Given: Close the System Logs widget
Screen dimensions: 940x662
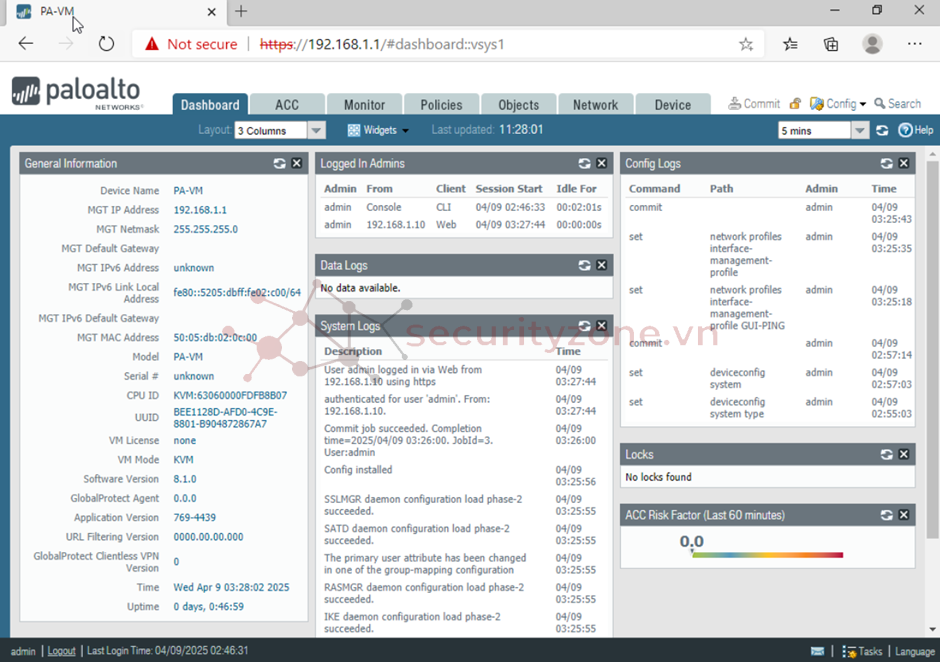Looking at the screenshot, I should (602, 326).
